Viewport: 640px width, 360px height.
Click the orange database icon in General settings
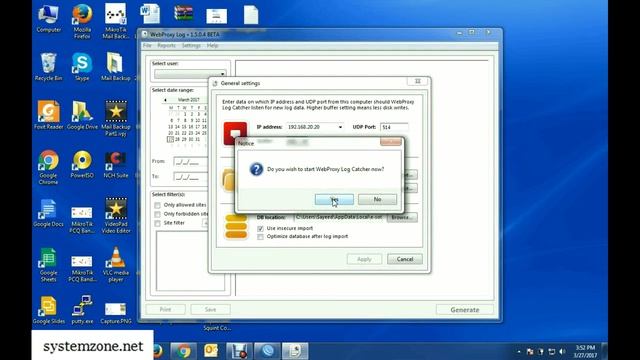click(x=236, y=227)
